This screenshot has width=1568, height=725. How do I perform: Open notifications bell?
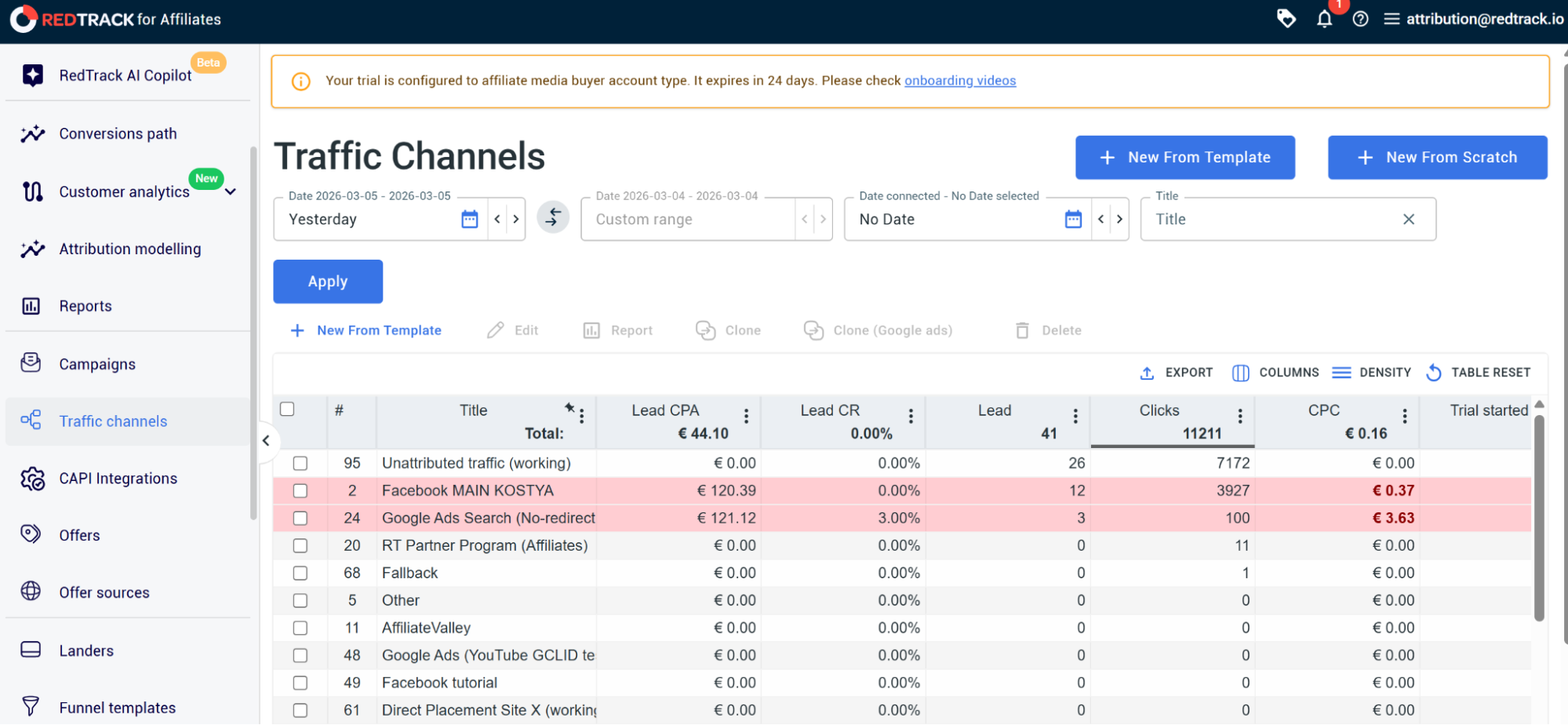coord(1324,19)
